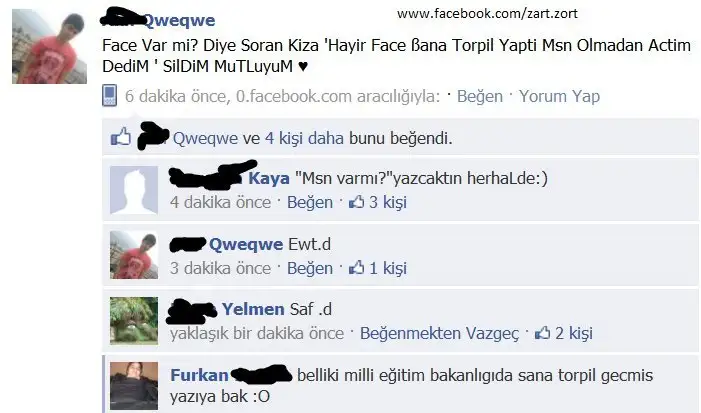The height and width of the screenshot is (413, 701).
Task: Click the thumbs-up icon next to '2 kişi'
Action: pyautogui.click(x=542, y=333)
